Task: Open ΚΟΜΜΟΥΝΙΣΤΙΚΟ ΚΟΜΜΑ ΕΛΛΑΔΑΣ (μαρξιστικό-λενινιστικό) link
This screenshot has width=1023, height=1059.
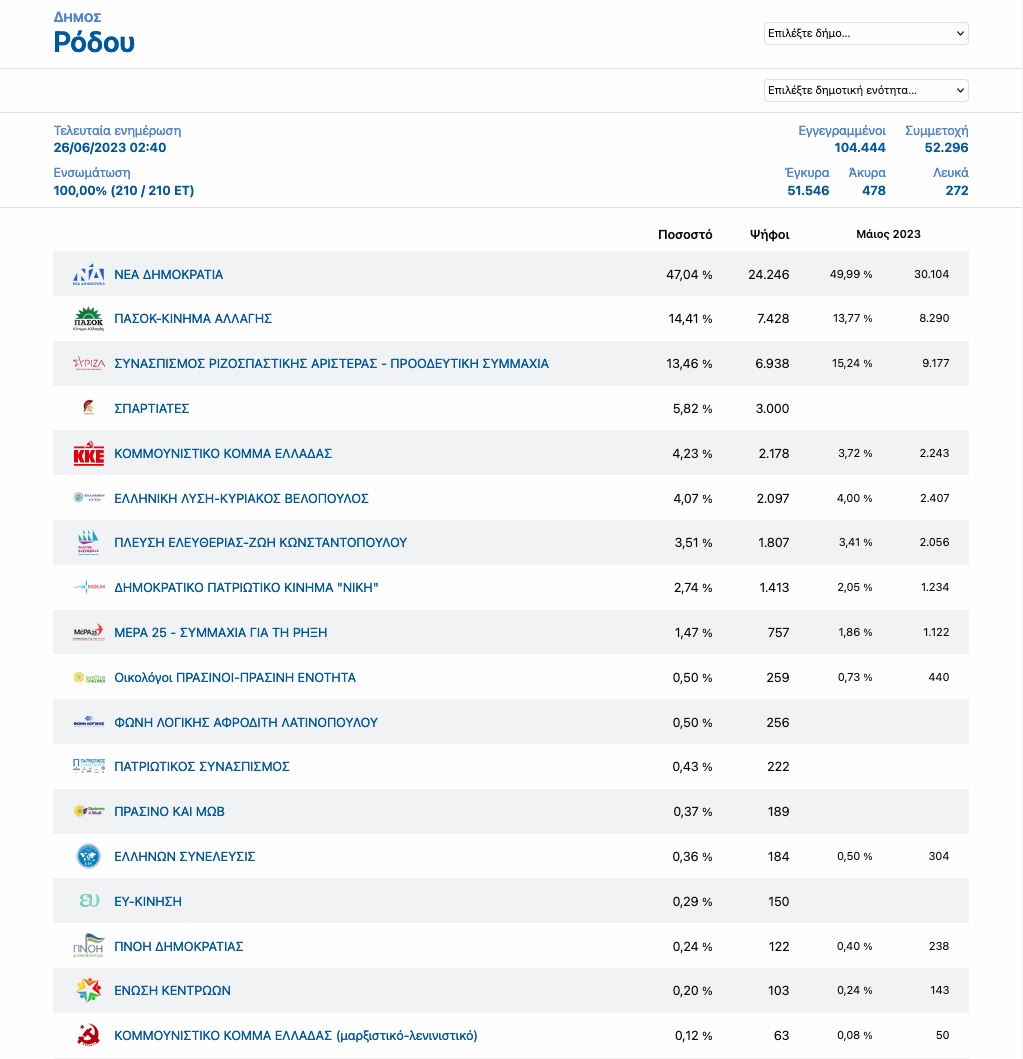Action: 296,1035
